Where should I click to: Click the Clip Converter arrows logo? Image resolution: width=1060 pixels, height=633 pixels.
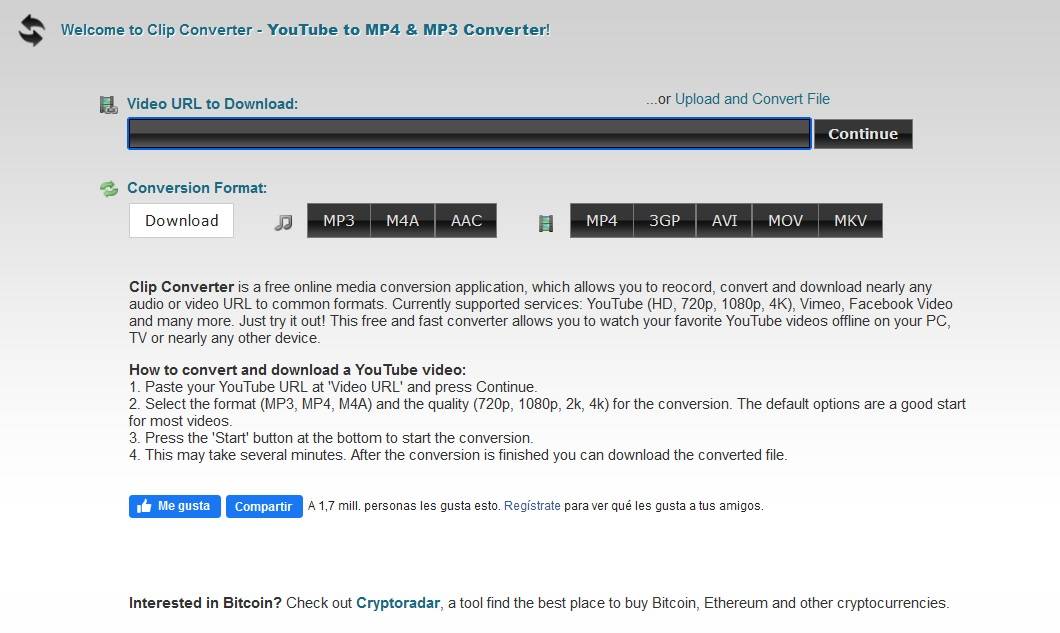tap(32, 30)
